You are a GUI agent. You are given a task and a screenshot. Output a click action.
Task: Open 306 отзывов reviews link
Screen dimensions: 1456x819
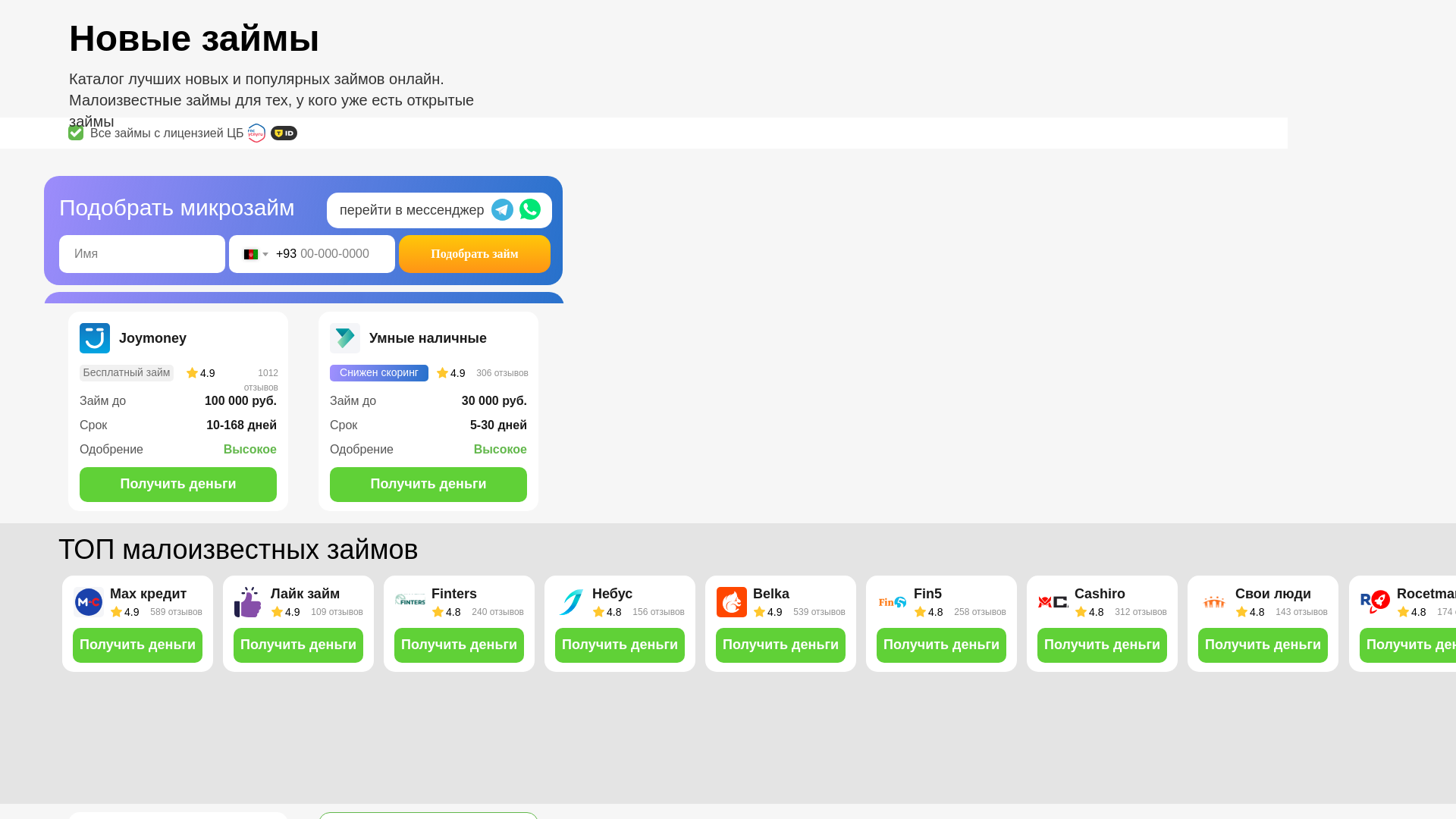pos(502,373)
